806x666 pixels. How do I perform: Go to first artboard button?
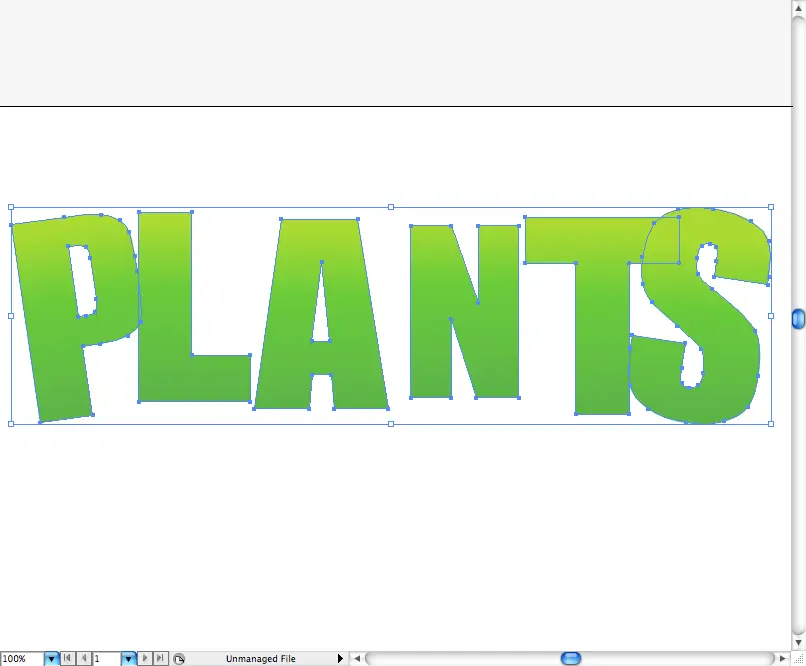pos(67,658)
